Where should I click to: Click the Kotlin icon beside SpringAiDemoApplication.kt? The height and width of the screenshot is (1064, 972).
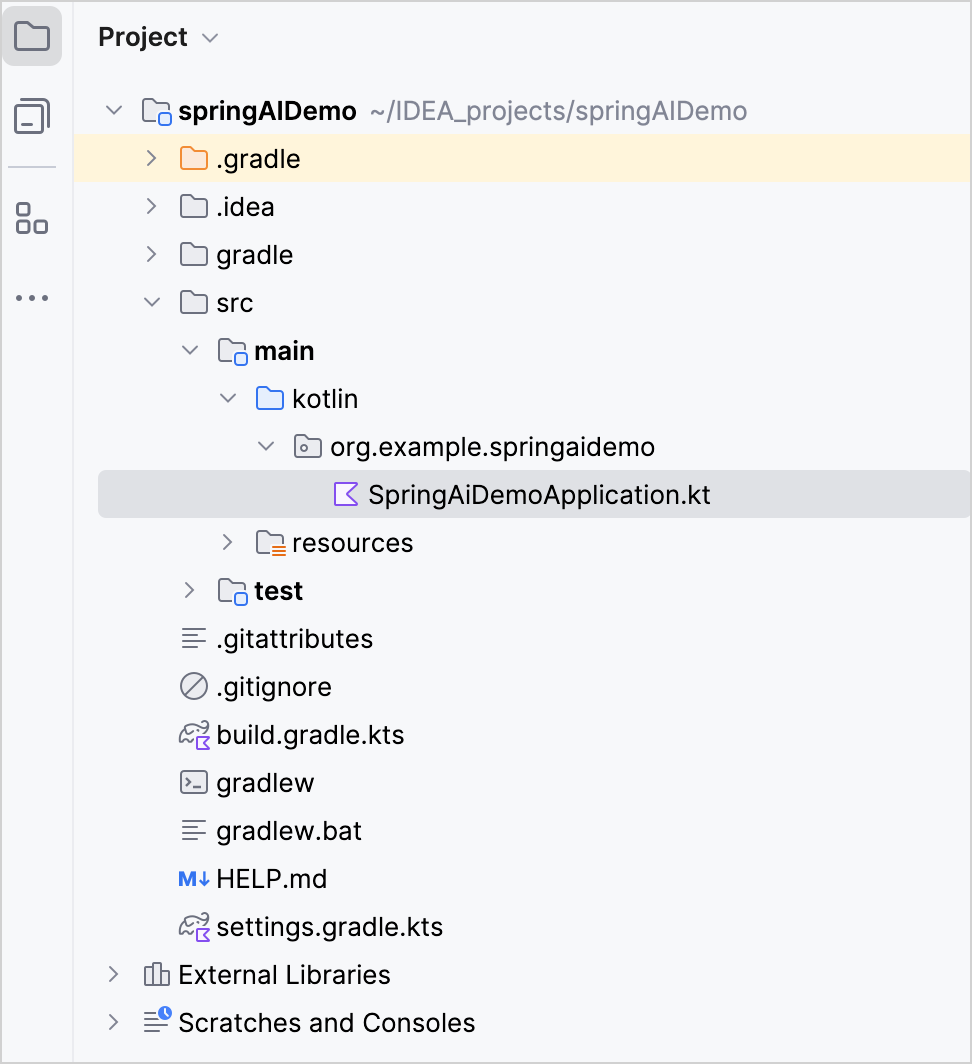click(x=344, y=494)
